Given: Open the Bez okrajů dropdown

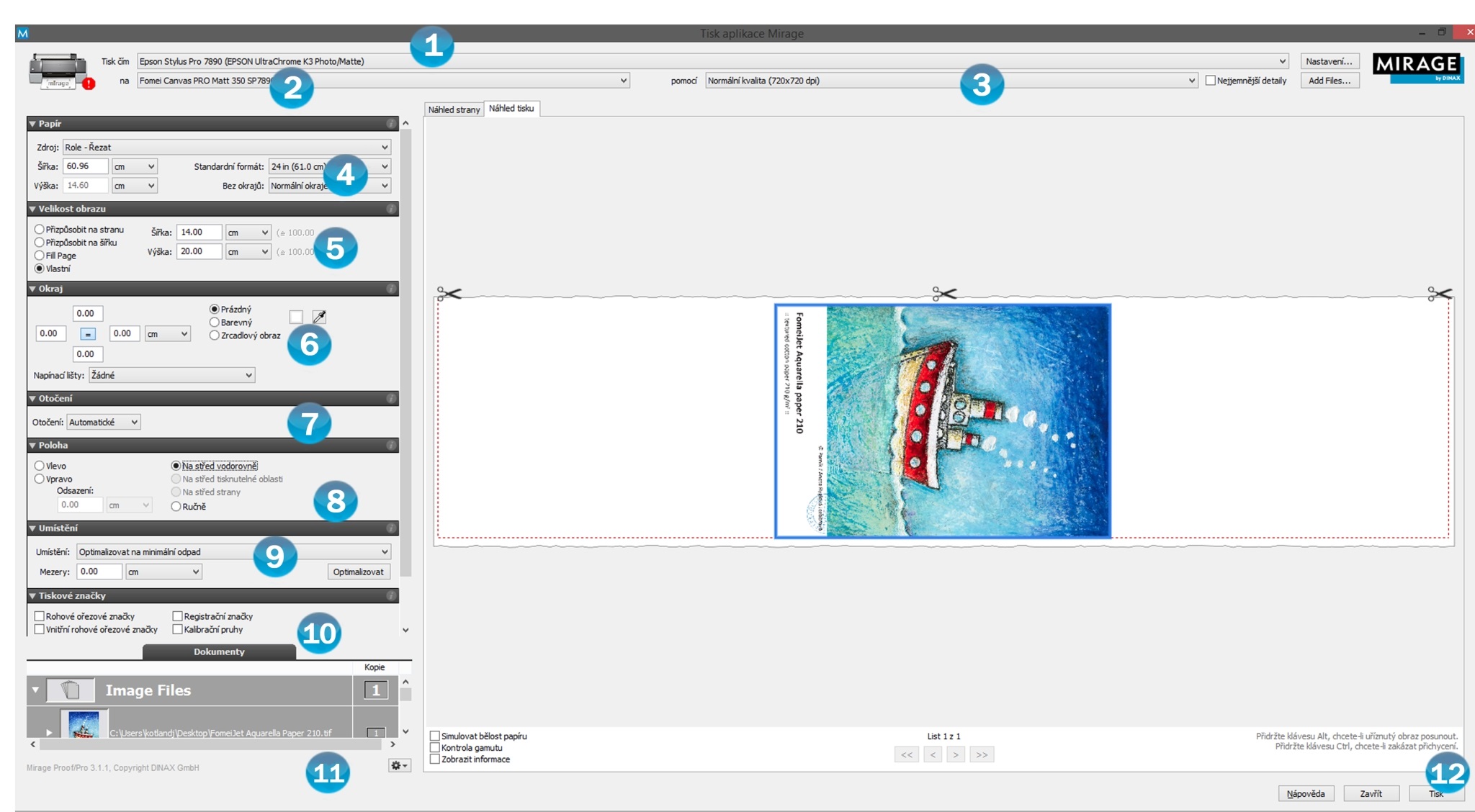Looking at the screenshot, I should pyautogui.click(x=330, y=186).
